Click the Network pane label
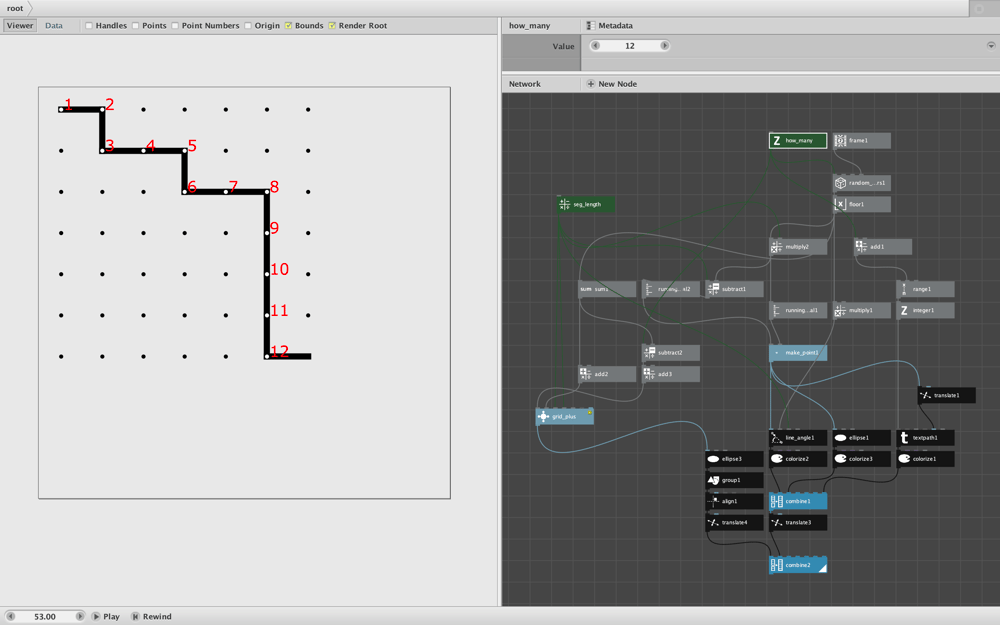 [524, 84]
